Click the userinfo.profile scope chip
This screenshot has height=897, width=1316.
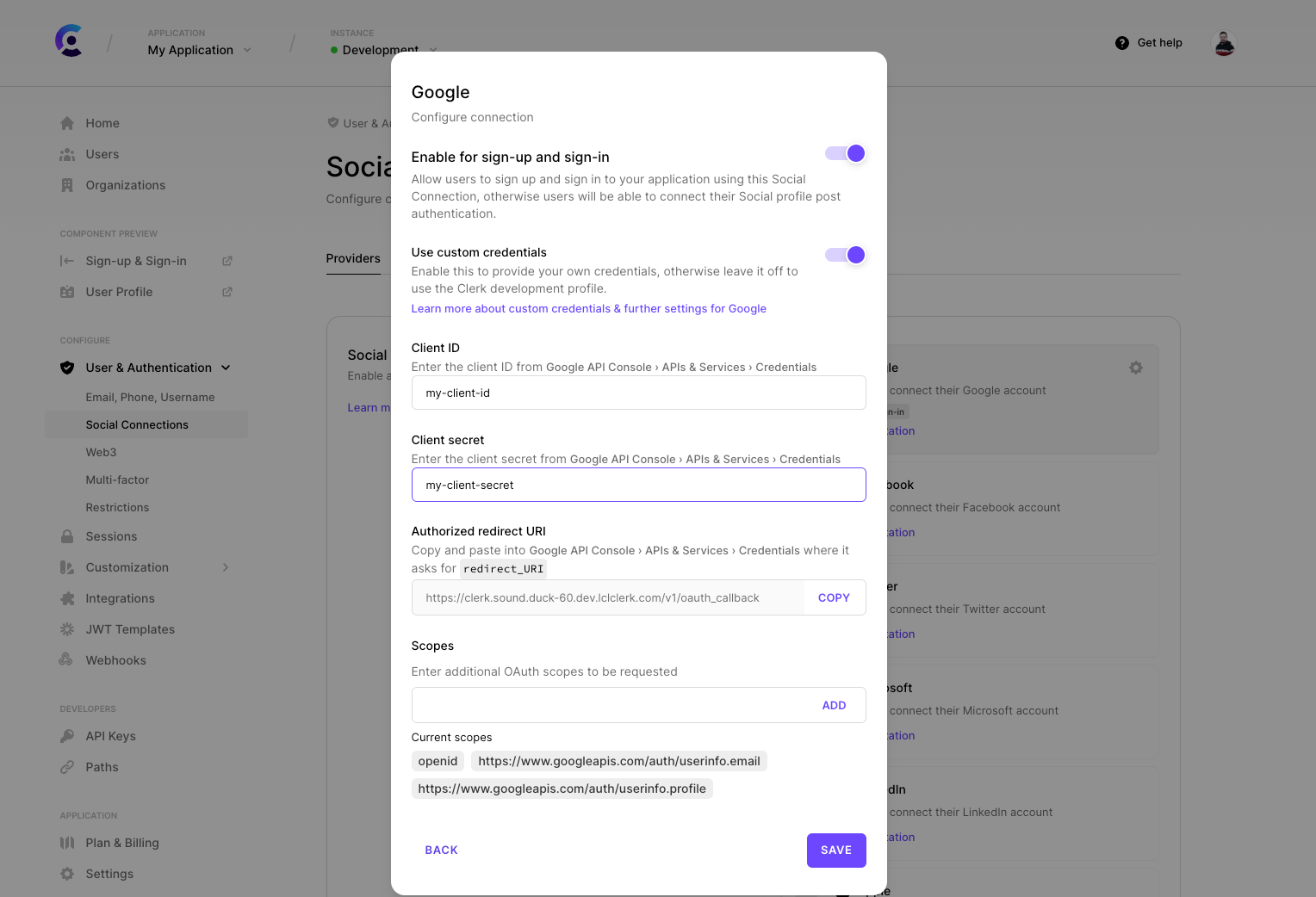562,789
